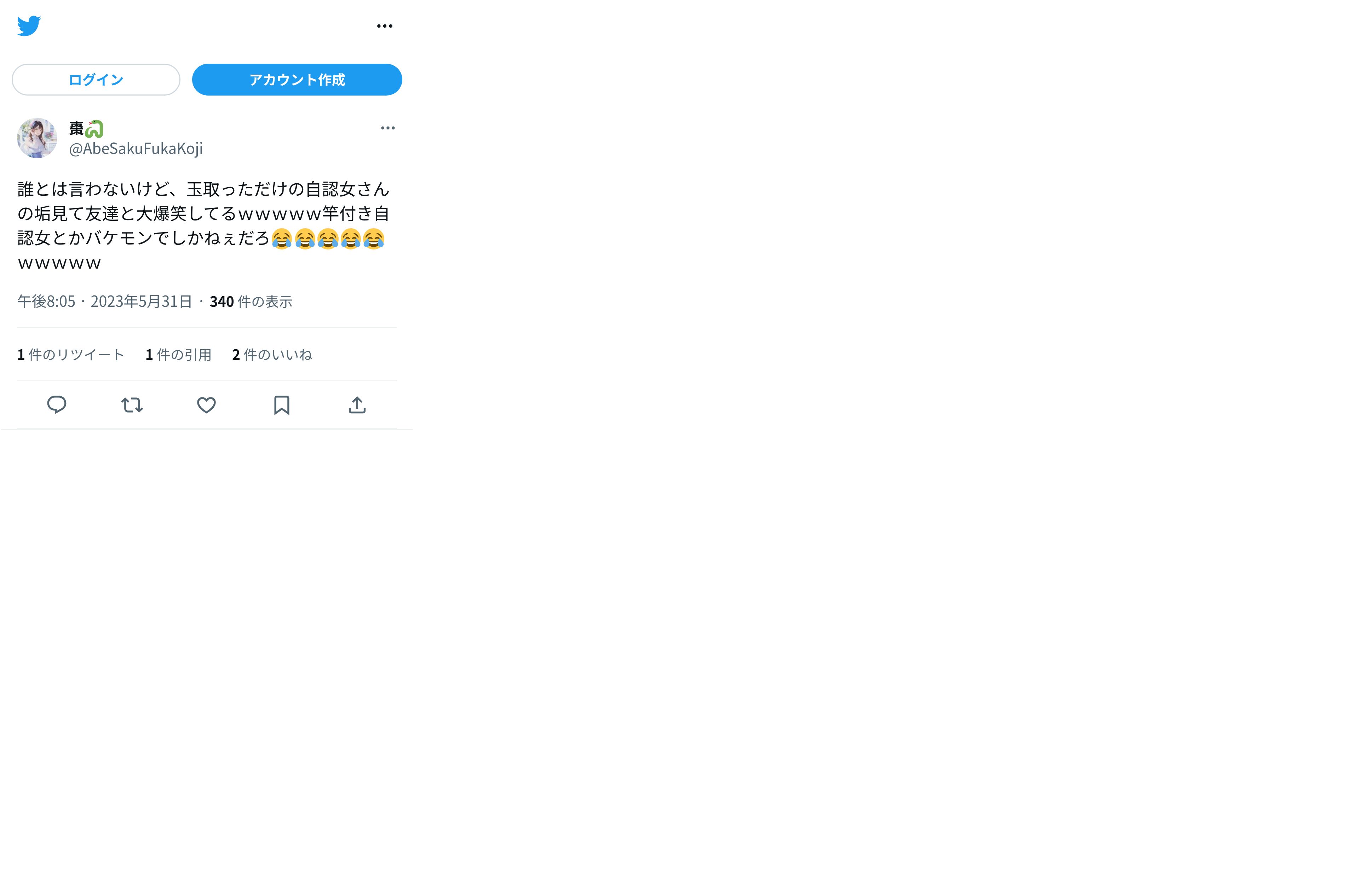
Task: Click the author's display name
Action: (x=77, y=128)
